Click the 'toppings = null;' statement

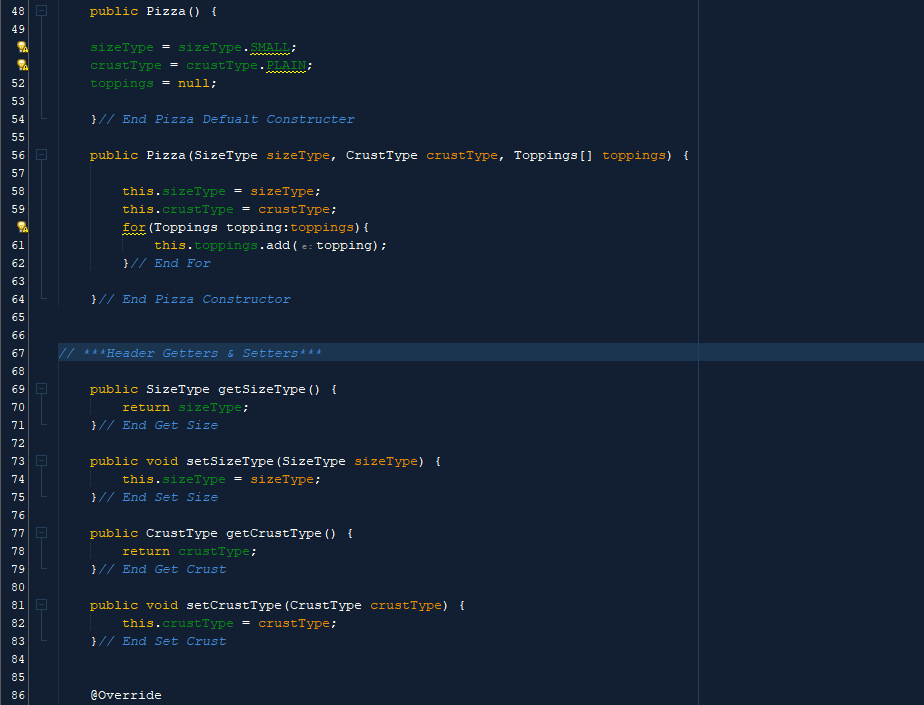tap(153, 83)
